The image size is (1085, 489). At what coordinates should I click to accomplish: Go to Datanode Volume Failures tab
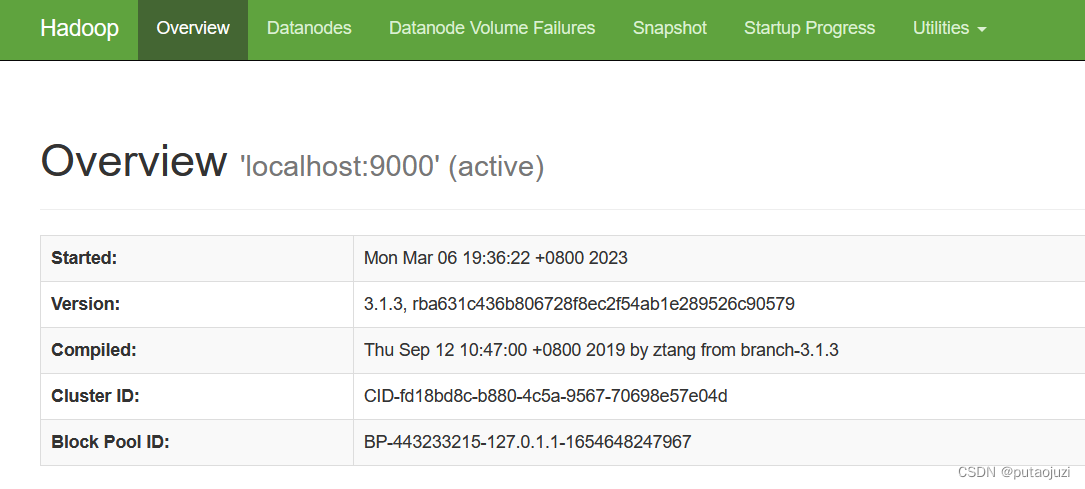click(492, 28)
